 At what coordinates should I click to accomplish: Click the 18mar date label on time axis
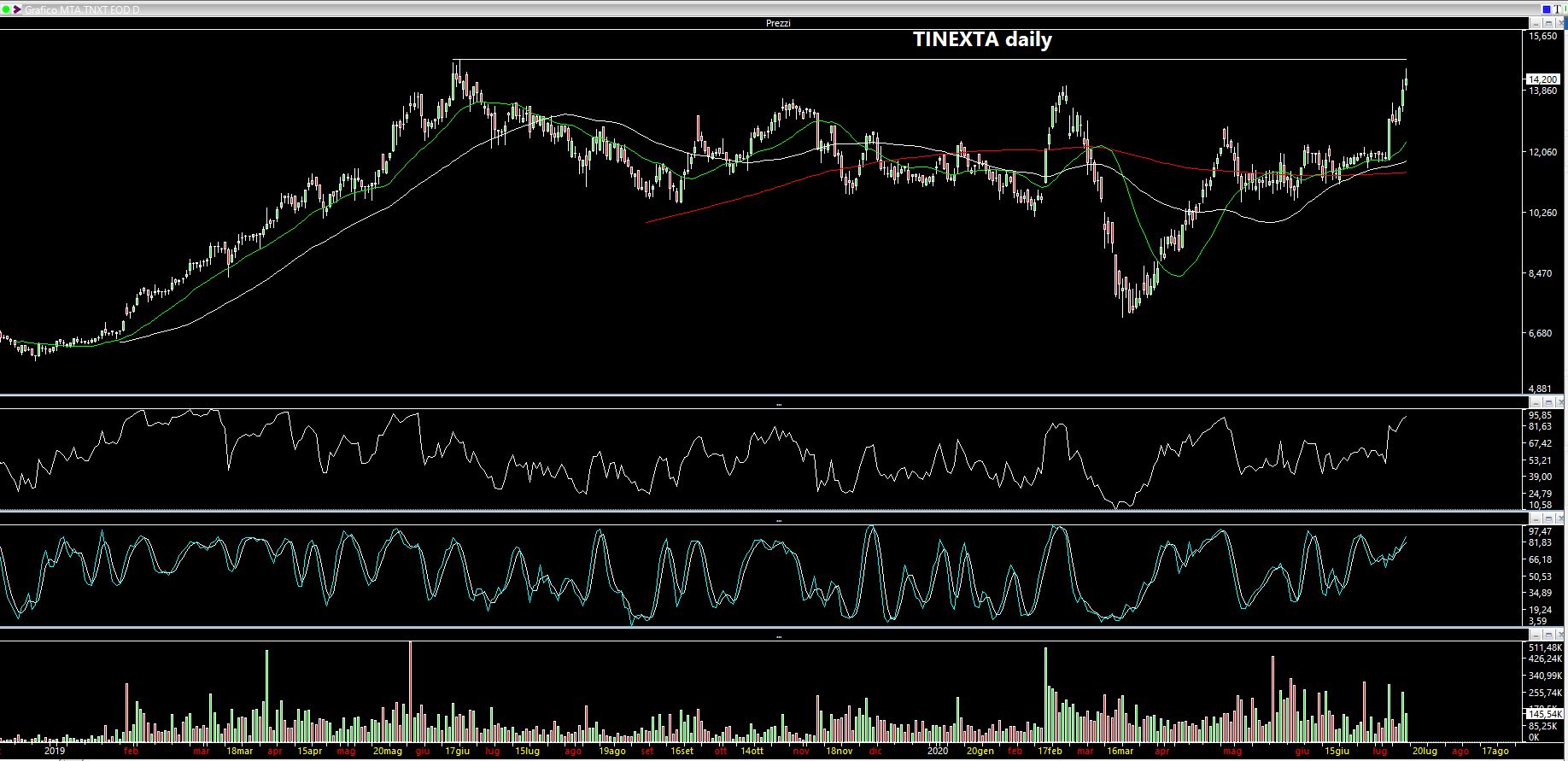pyautogui.click(x=240, y=751)
